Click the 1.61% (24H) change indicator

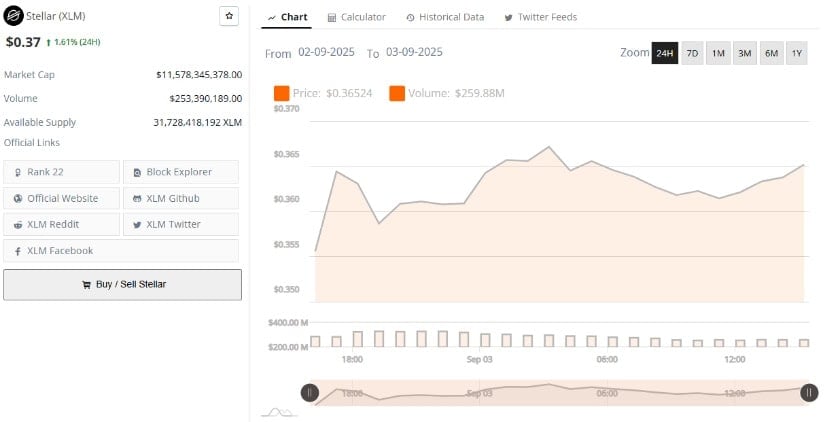click(73, 42)
